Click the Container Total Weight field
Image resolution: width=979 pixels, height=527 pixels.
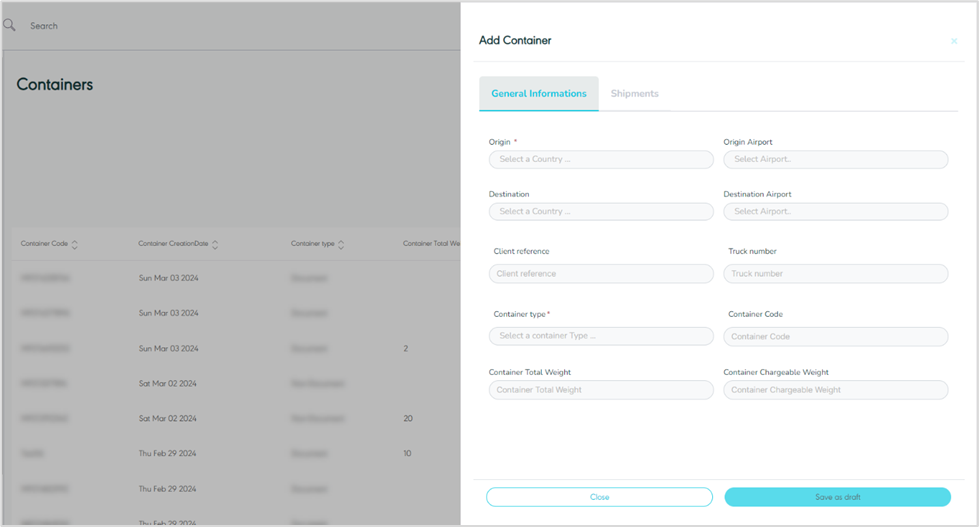[x=601, y=390]
